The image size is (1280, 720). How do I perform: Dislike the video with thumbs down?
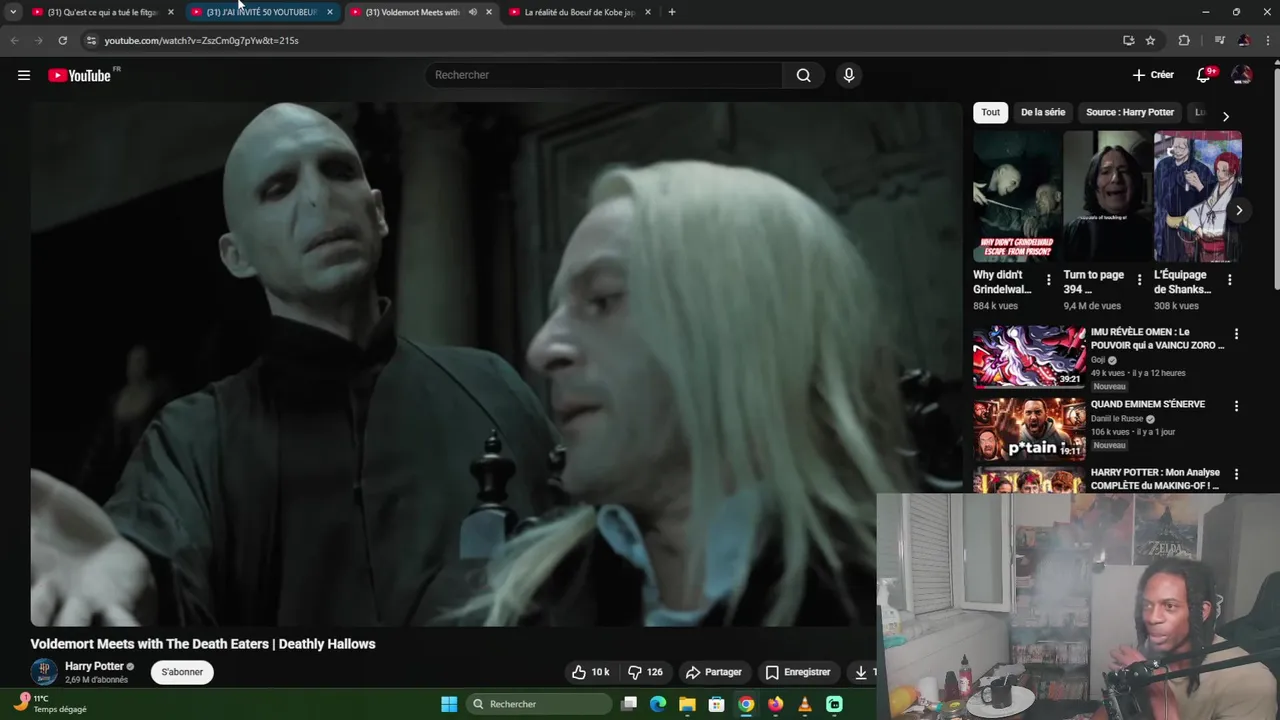[645, 672]
